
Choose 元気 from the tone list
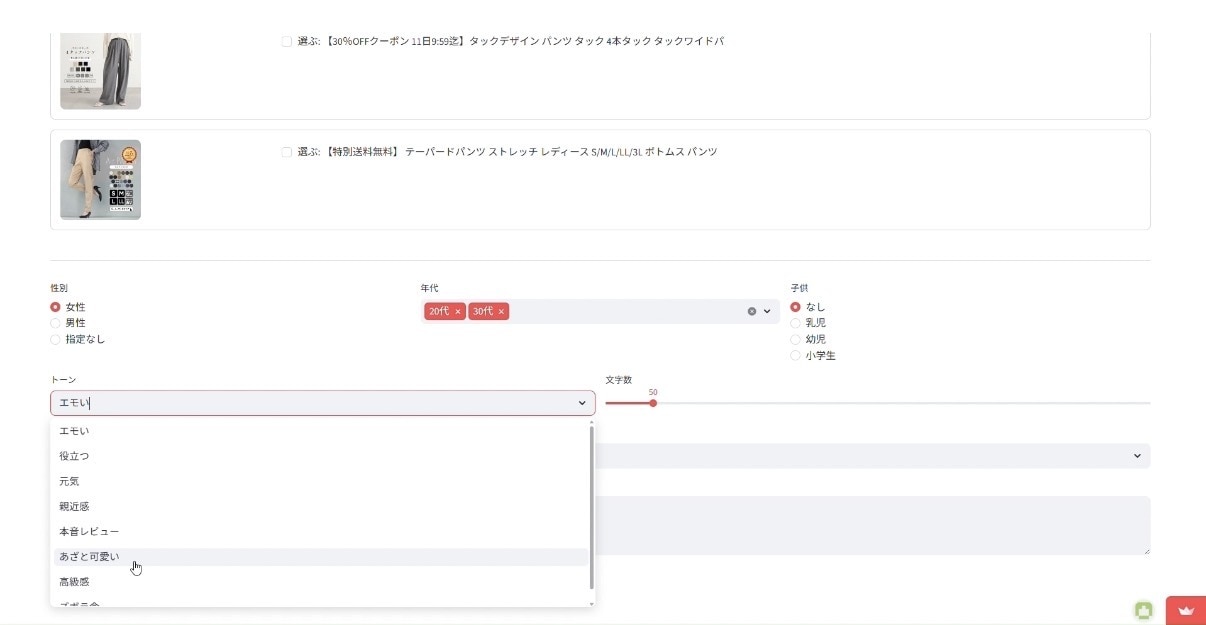[x=320, y=481]
